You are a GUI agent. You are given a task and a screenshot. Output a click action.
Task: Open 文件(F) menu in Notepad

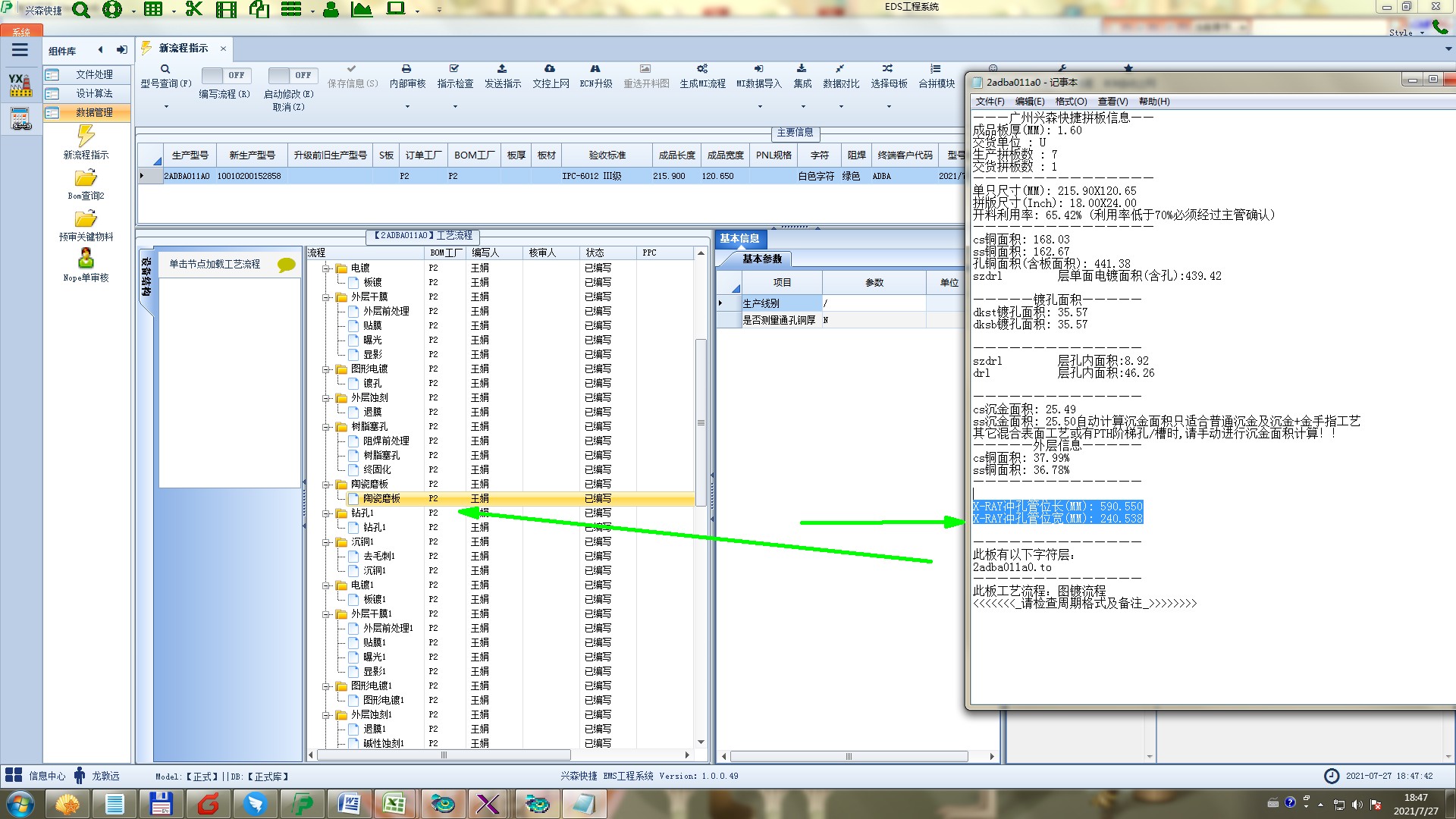990,102
